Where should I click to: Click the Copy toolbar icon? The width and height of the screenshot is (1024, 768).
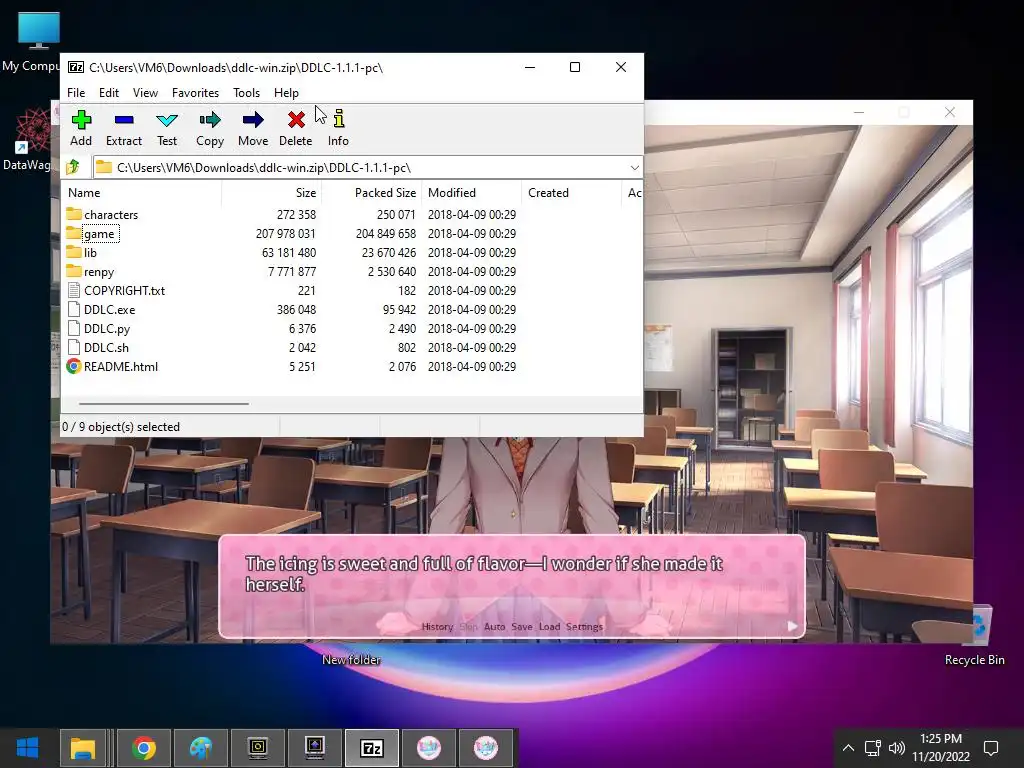click(210, 120)
